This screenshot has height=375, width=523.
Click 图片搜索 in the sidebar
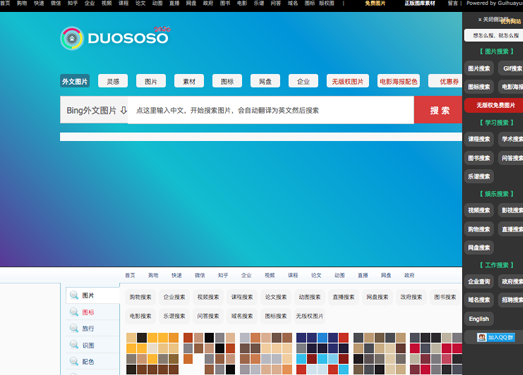(479, 68)
